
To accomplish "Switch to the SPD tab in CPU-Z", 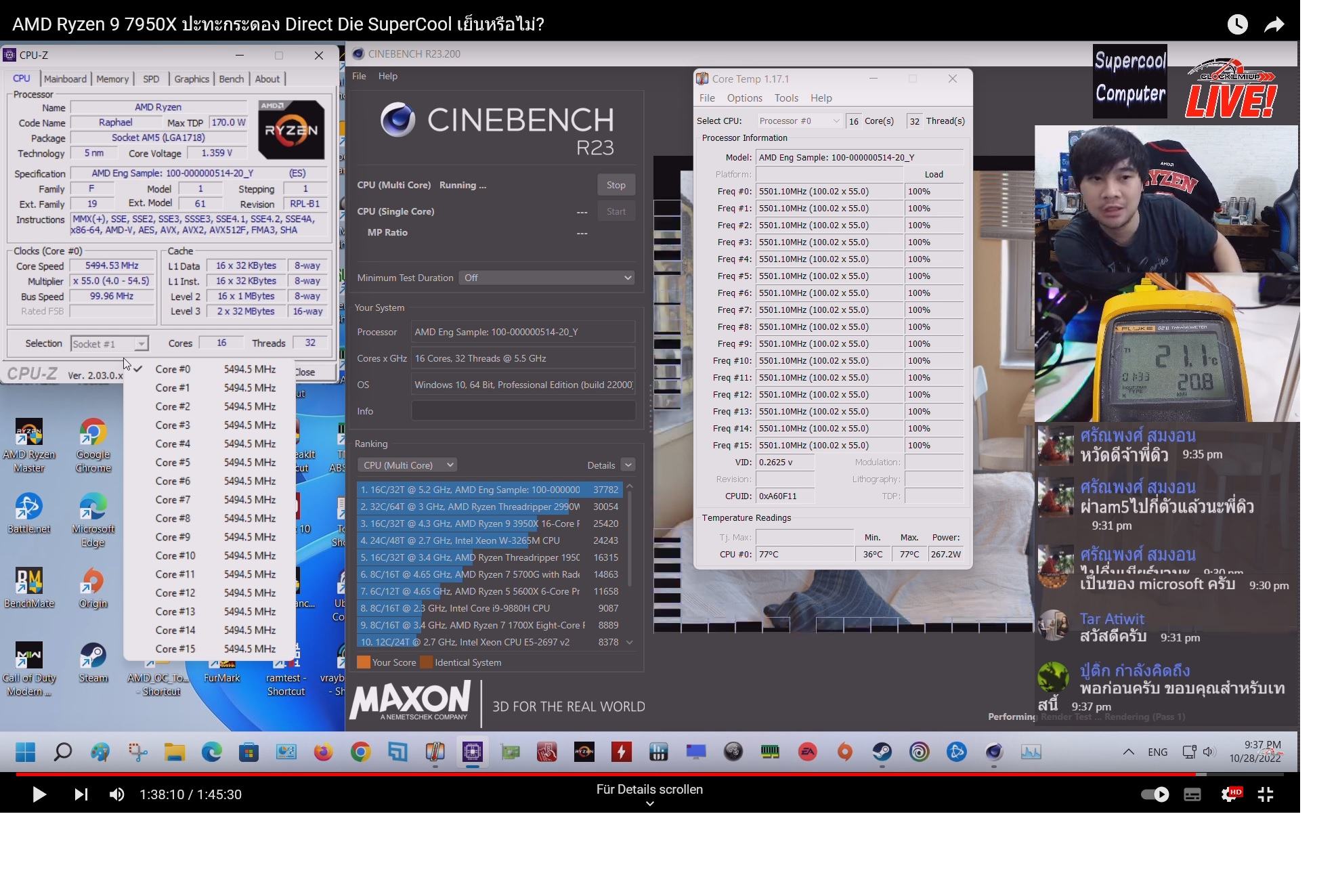I will click(x=151, y=79).
